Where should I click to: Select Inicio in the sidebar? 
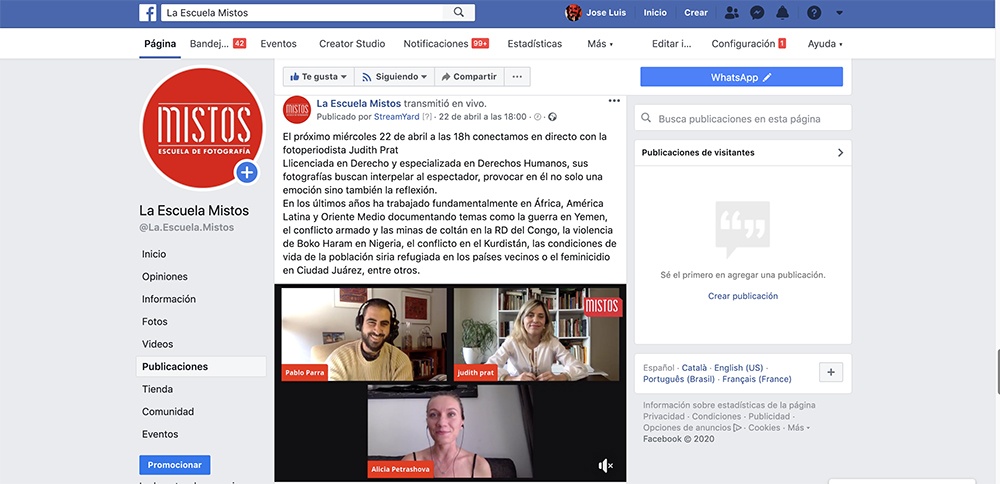[x=154, y=254]
